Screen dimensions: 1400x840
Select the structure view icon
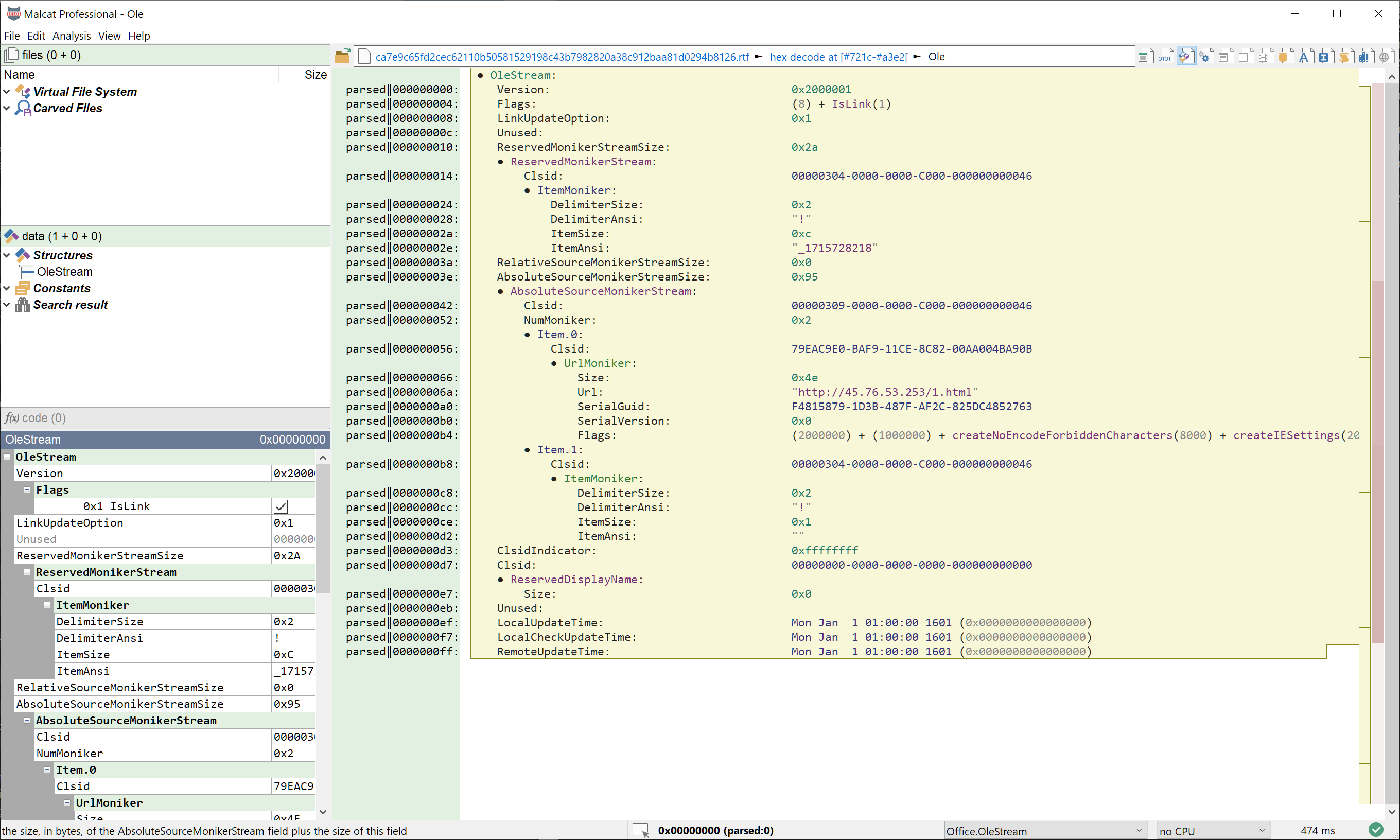tap(1186, 56)
